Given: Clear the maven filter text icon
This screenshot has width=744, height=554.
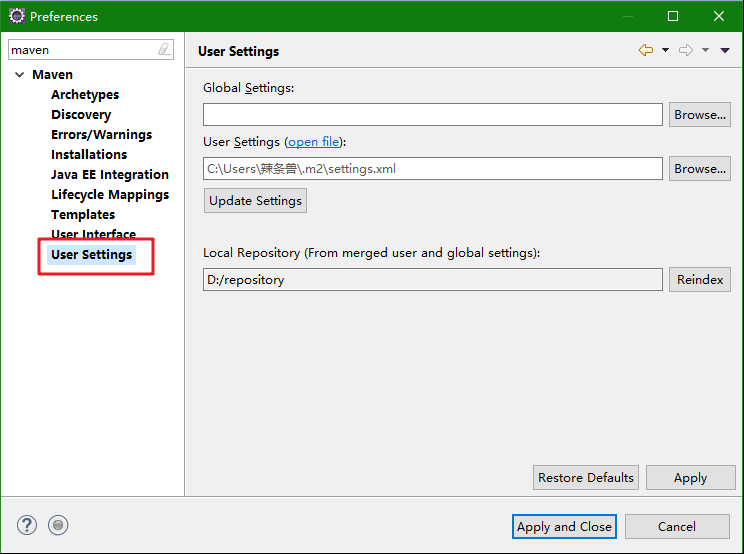Looking at the screenshot, I should coord(164,49).
